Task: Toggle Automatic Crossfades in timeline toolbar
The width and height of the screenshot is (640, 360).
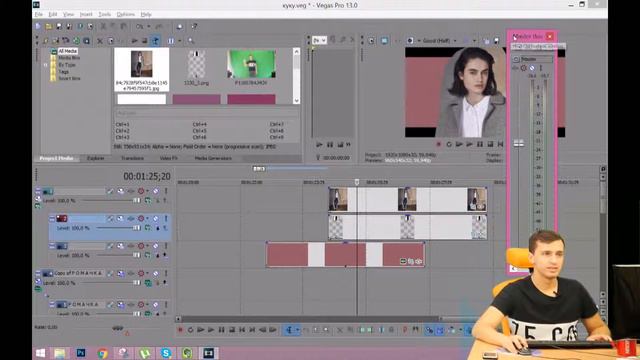Action: tap(440, 330)
